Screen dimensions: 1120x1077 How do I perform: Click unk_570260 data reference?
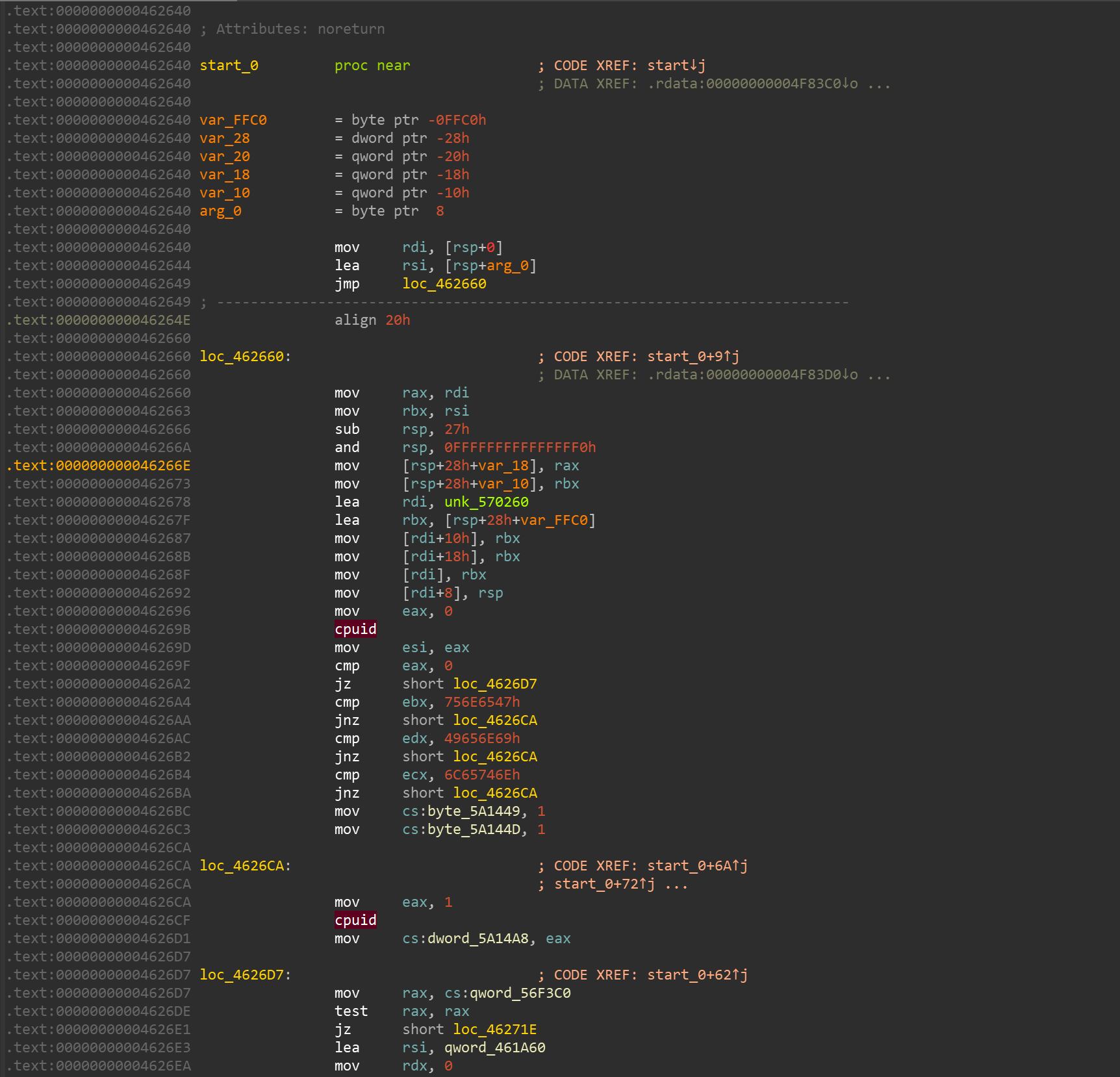[x=487, y=502]
